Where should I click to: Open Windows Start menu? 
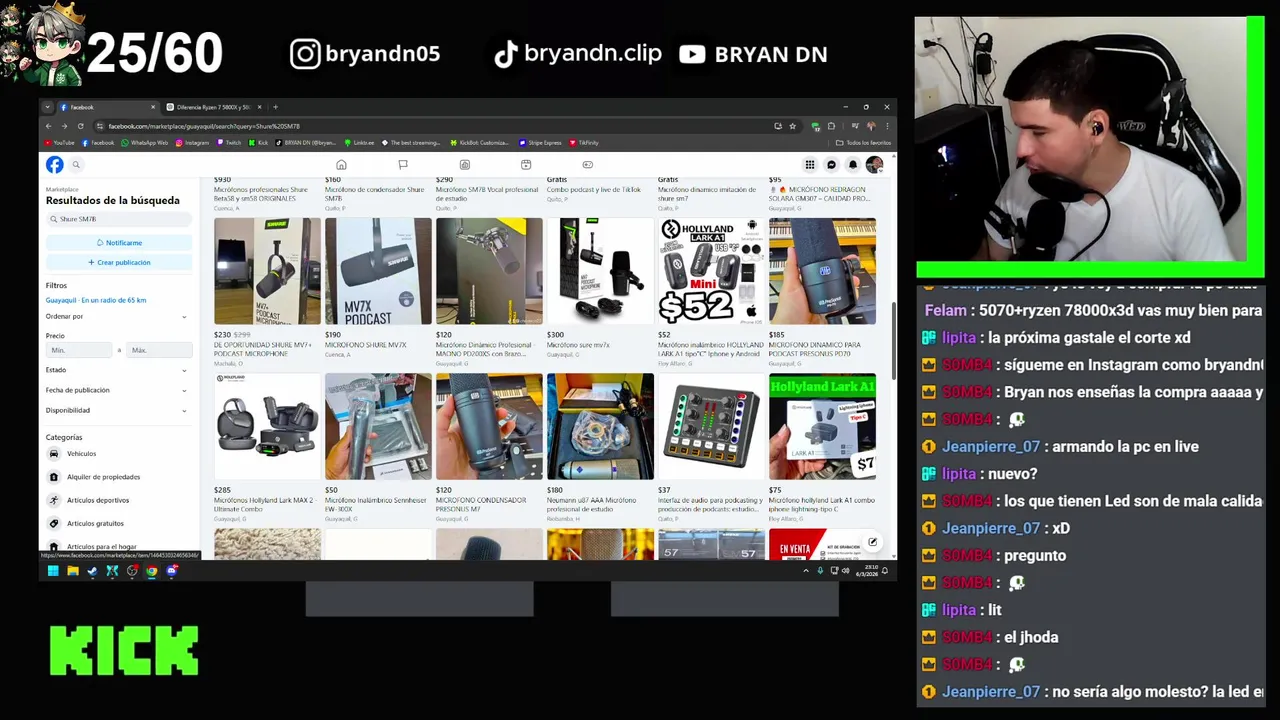(53, 571)
